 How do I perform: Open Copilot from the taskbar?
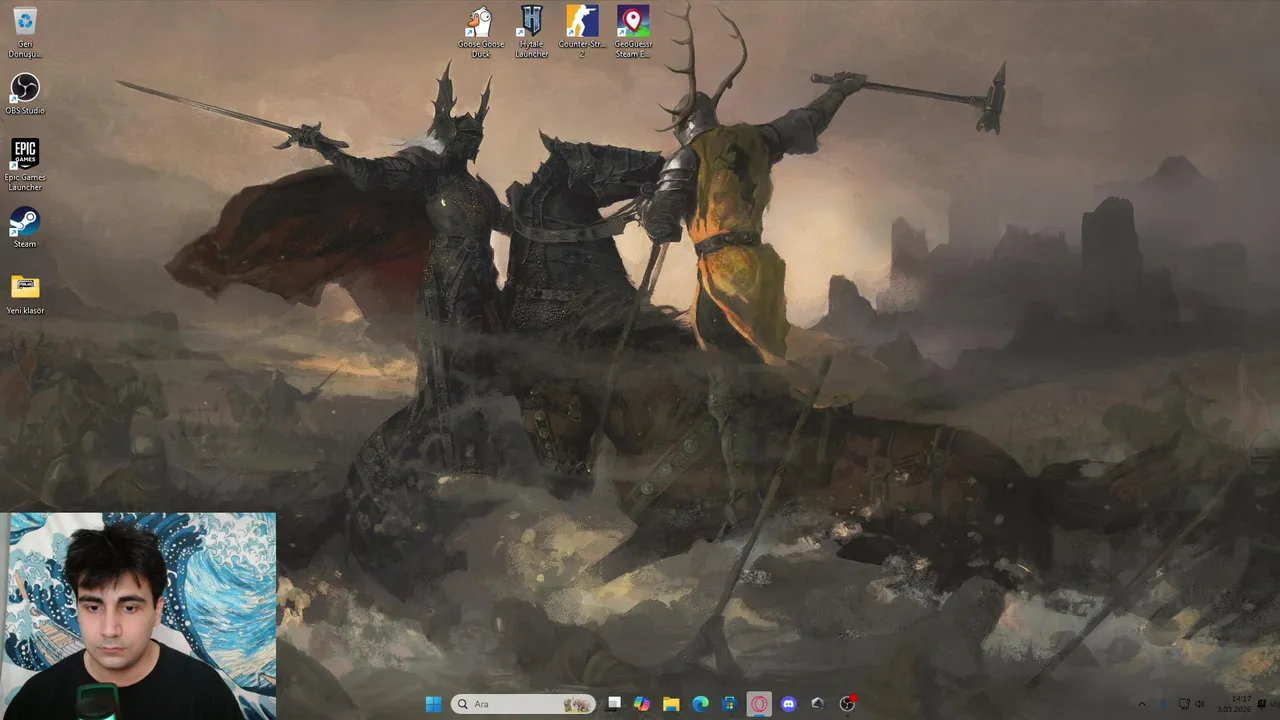click(642, 704)
